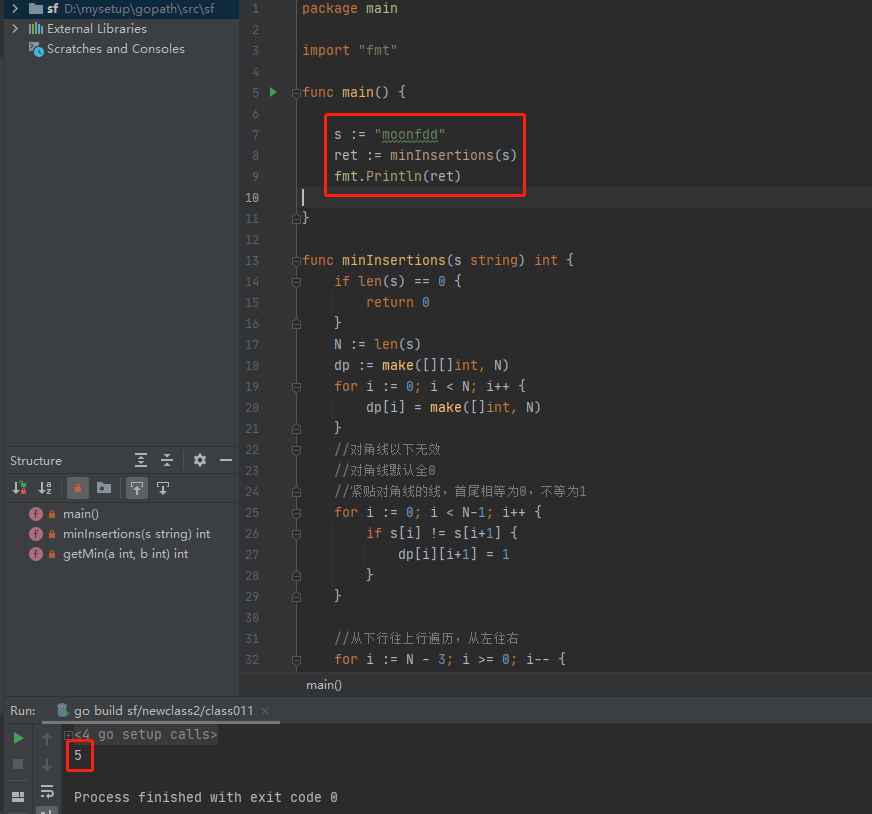
Task: Toggle soft-wrap in run console
Action: point(47,791)
